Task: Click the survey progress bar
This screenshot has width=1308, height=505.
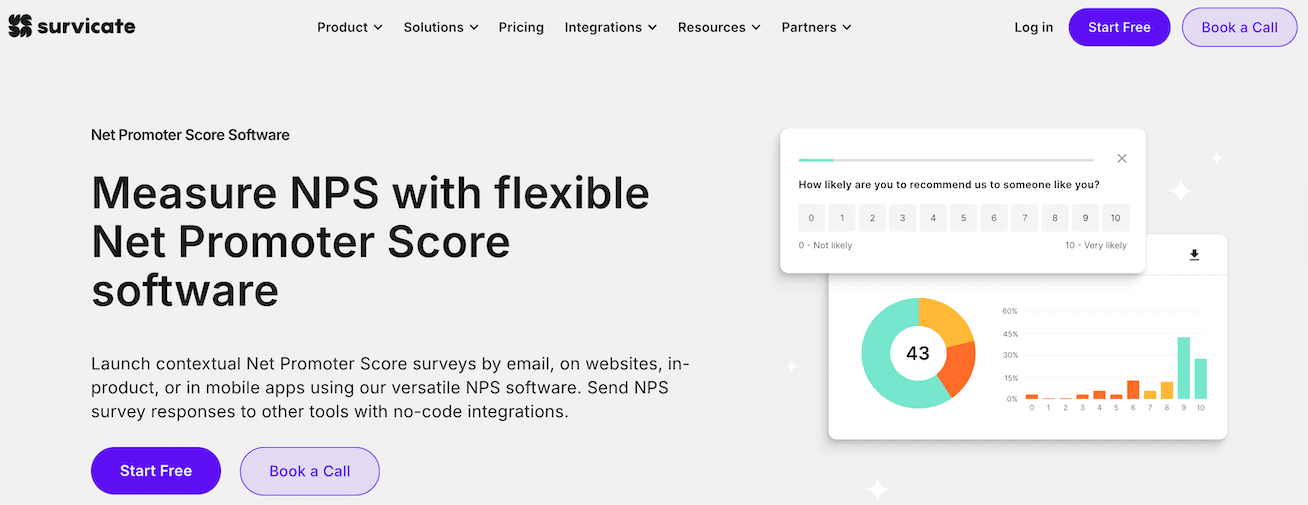Action: click(x=945, y=160)
